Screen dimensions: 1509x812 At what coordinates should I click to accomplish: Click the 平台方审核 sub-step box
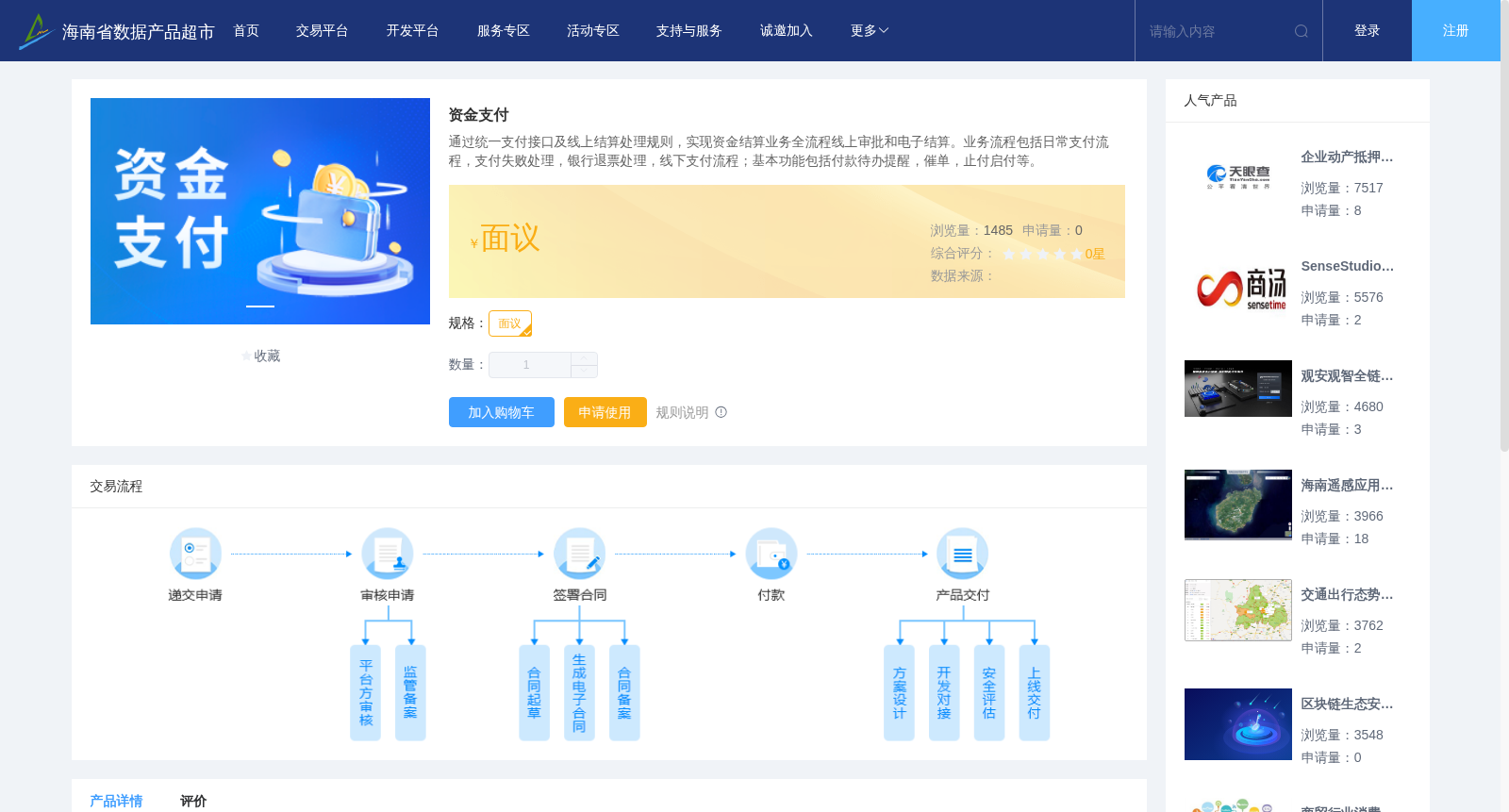coord(365,692)
